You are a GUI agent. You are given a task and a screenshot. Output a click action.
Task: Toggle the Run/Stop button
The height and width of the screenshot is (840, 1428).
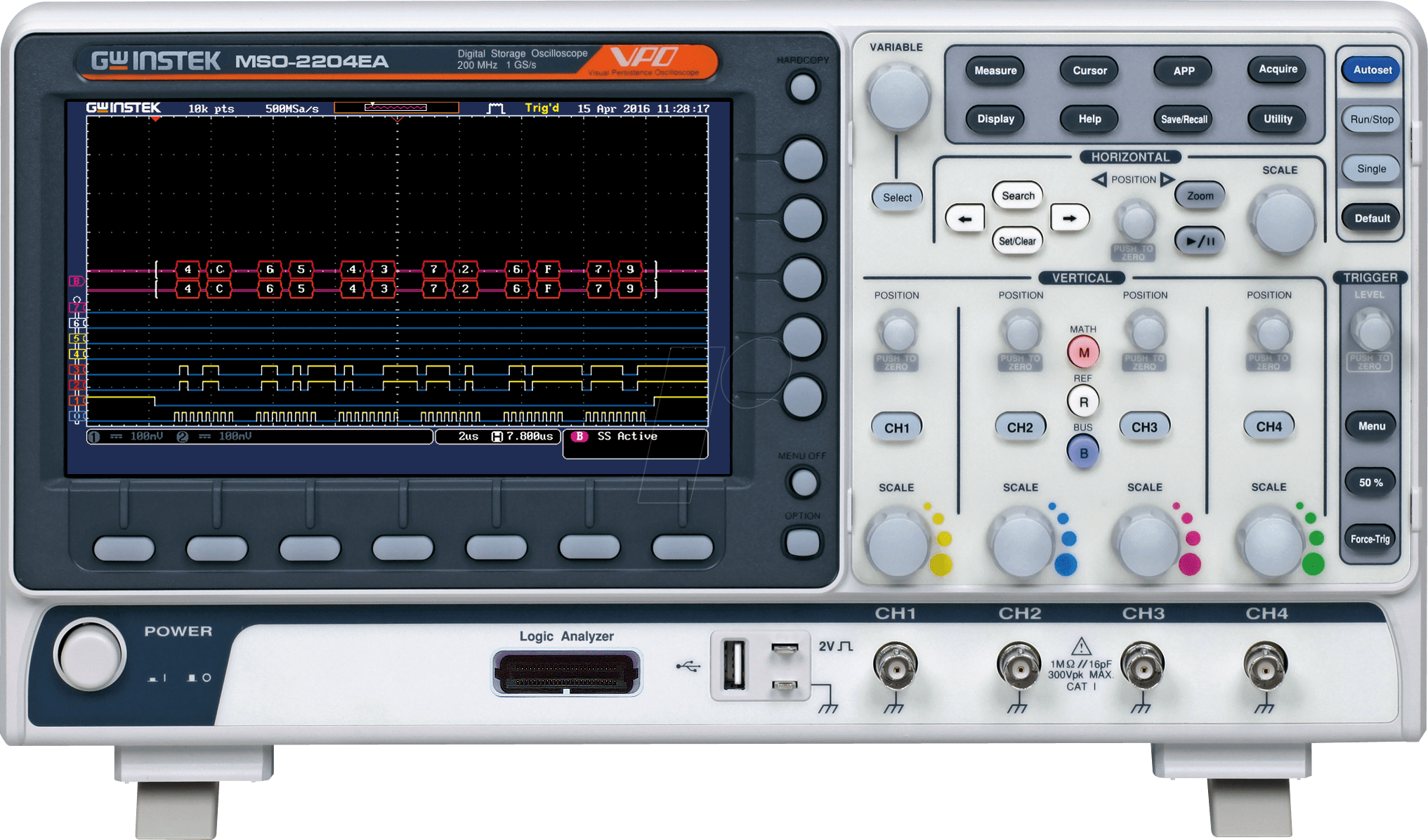(1371, 119)
